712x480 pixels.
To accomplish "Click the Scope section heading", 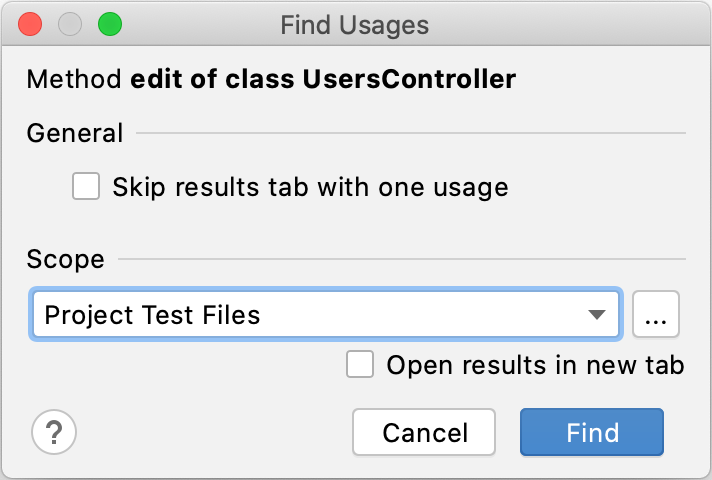I will pyautogui.click(x=66, y=259).
